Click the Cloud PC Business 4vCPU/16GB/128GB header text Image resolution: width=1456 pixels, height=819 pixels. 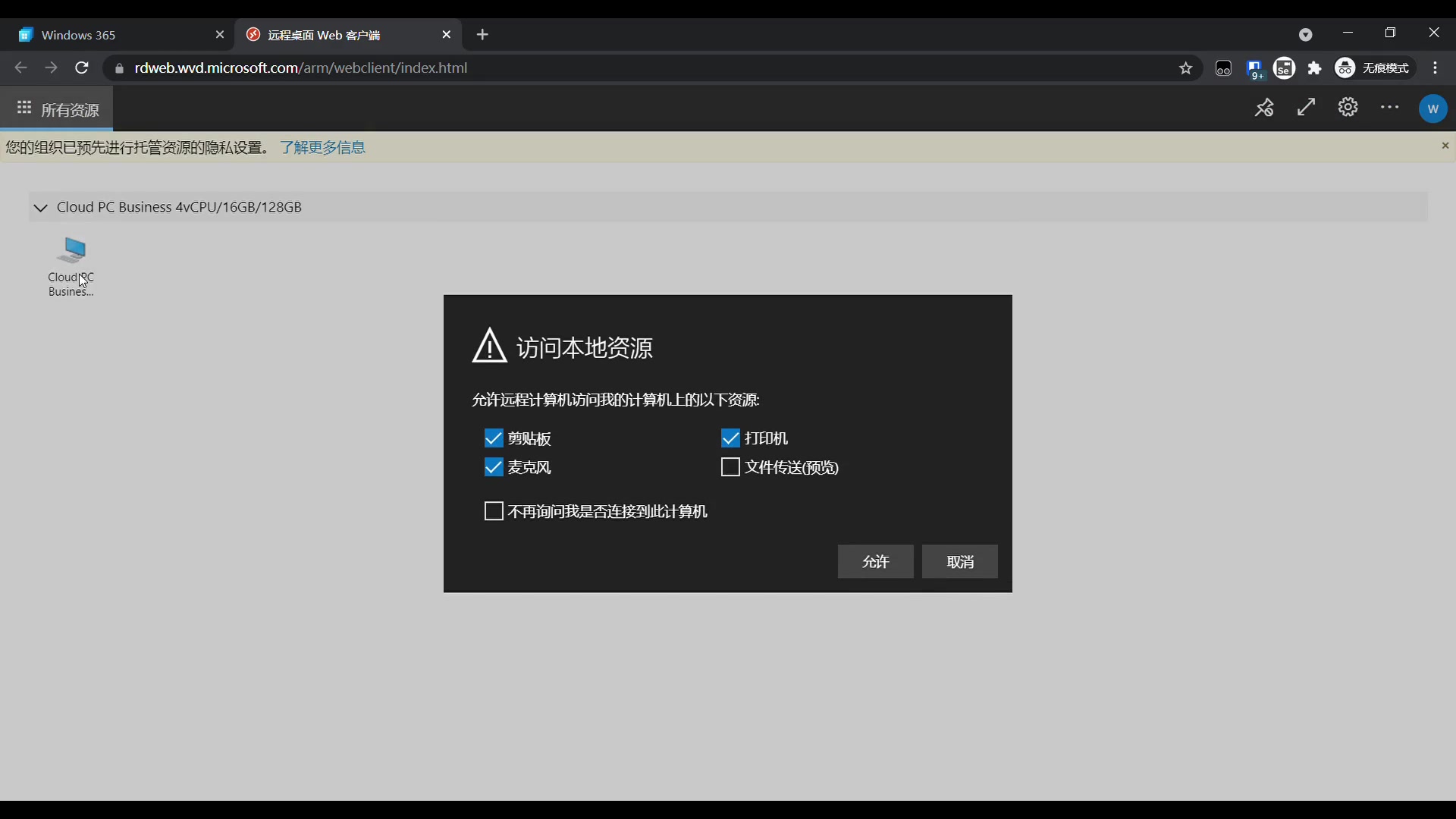coord(180,207)
